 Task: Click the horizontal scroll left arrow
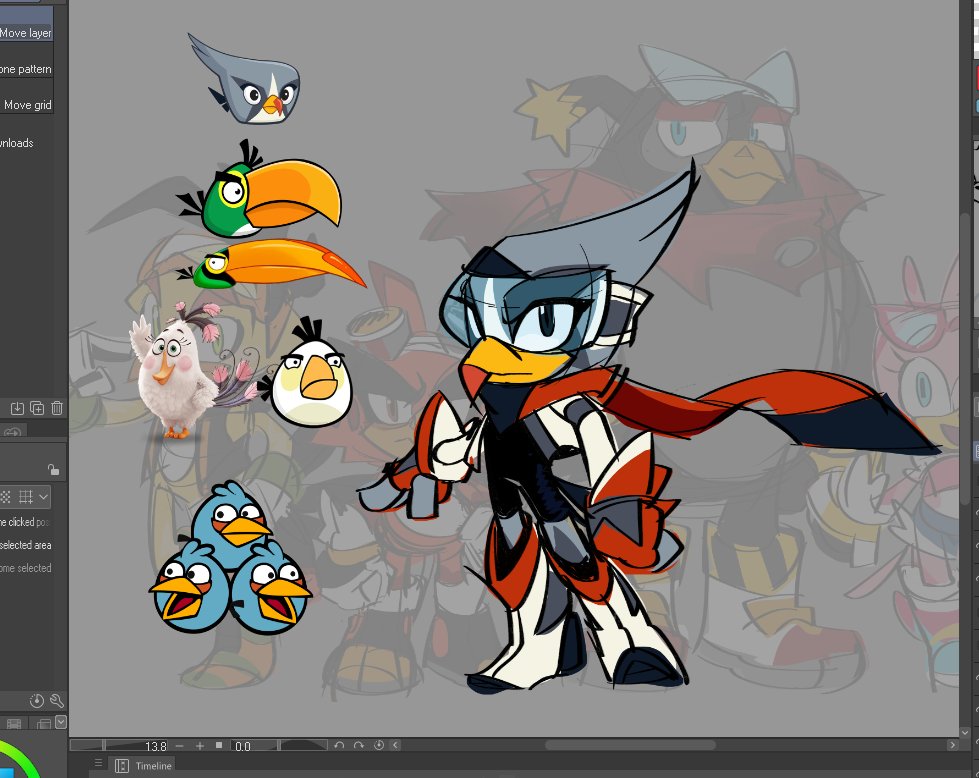click(395, 745)
